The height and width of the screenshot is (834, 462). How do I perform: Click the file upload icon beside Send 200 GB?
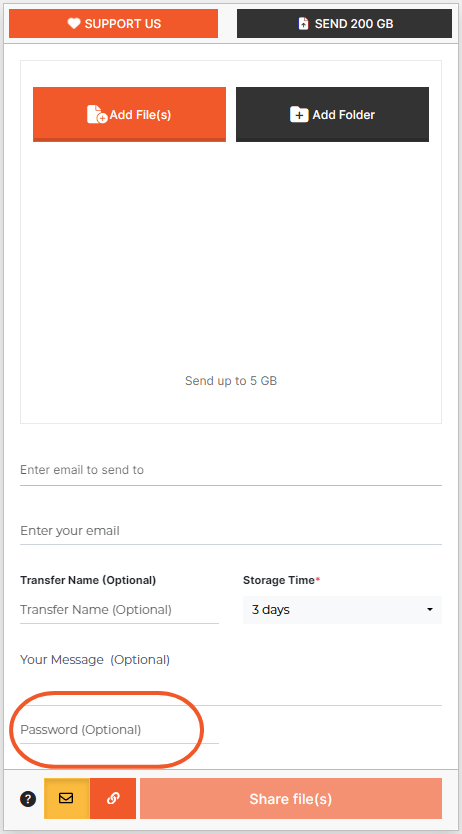(x=303, y=23)
